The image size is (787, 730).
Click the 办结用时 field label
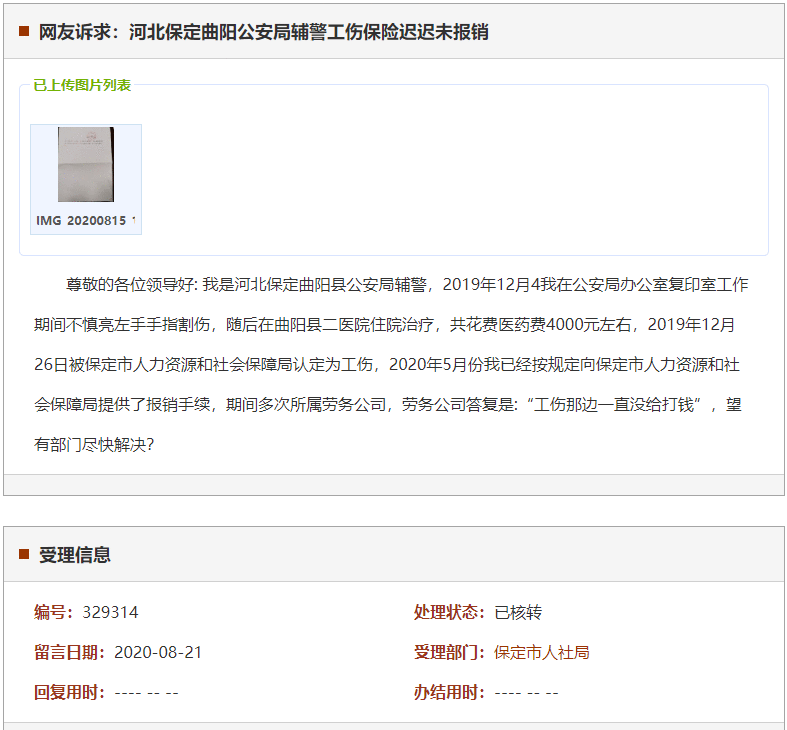pyautogui.click(x=449, y=692)
